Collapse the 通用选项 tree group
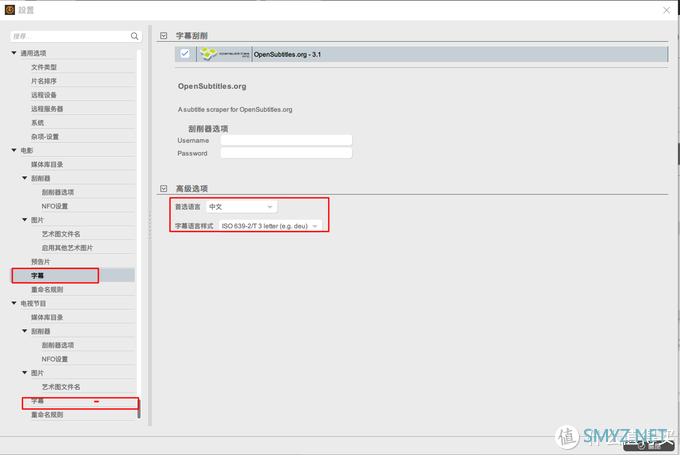 [x=14, y=53]
